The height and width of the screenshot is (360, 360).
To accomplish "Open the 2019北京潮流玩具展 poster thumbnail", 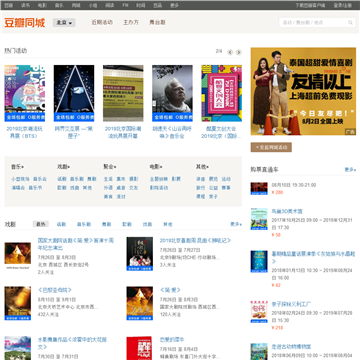I will tap(25, 93).
